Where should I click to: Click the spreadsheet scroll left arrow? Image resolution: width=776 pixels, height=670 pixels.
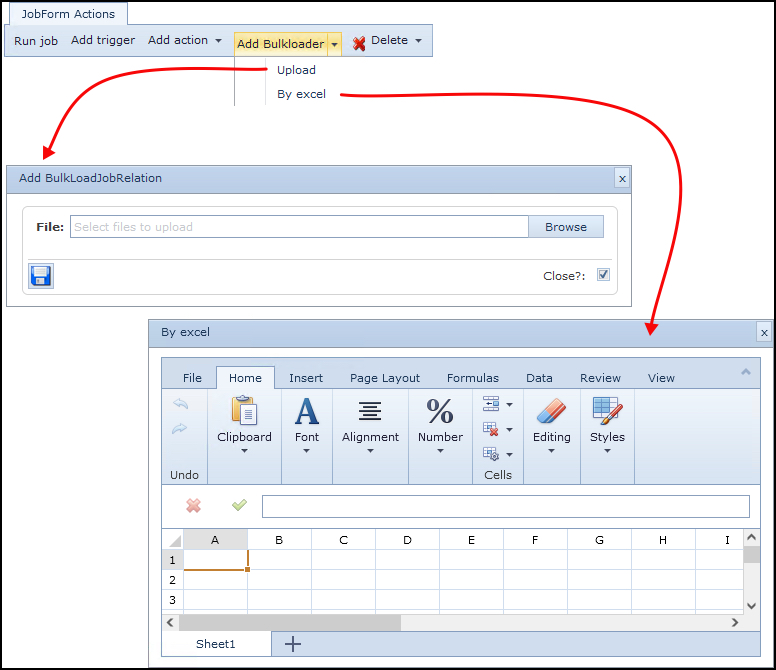pyautogui.click(x=170, y=622)
